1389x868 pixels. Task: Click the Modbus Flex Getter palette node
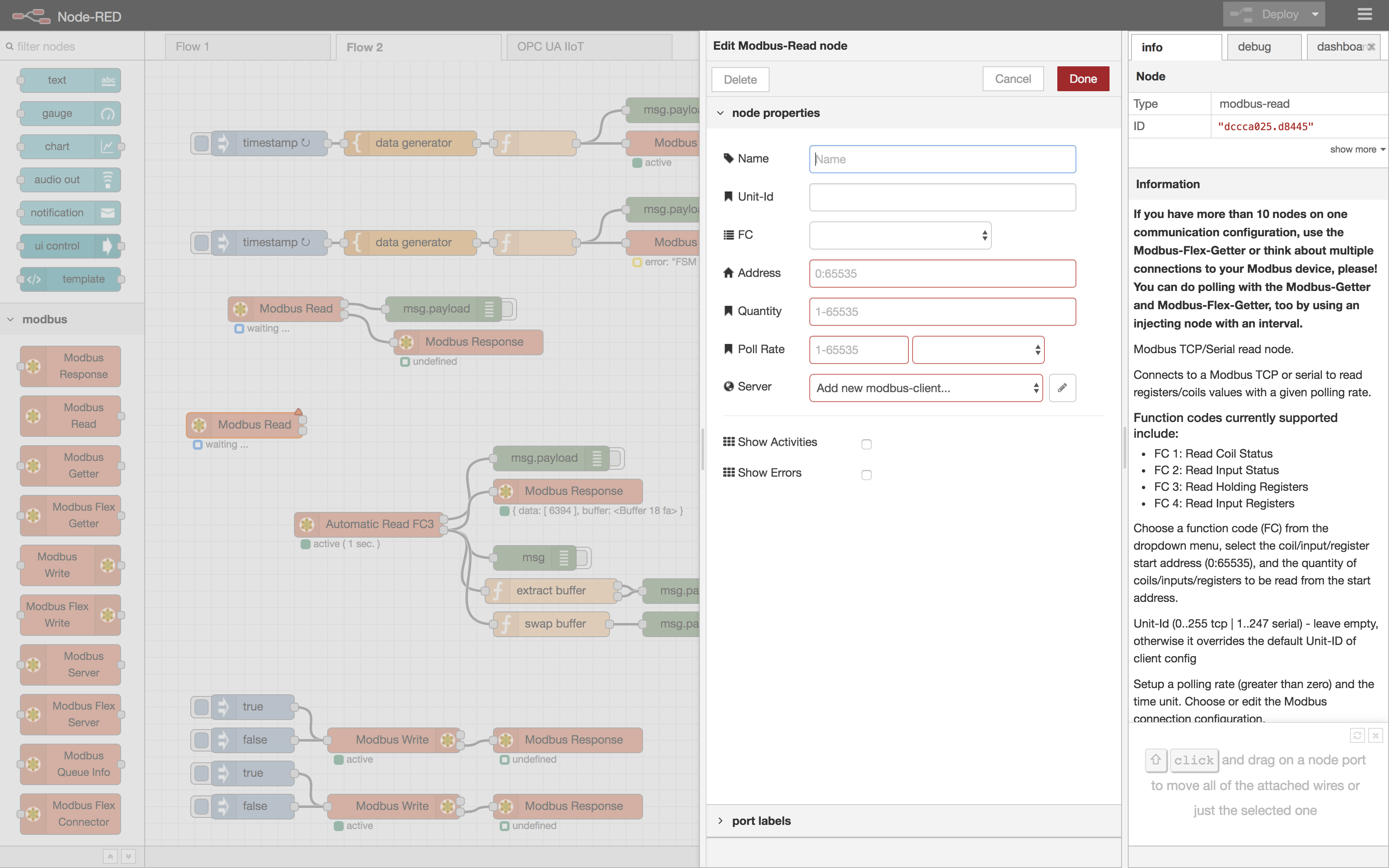pyautogui.click(x=70, y=515)
